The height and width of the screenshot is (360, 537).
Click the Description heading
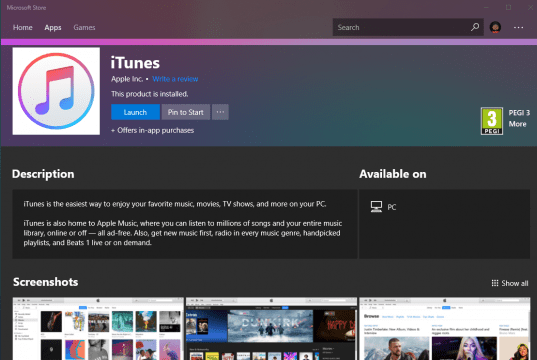coord(43,174)
